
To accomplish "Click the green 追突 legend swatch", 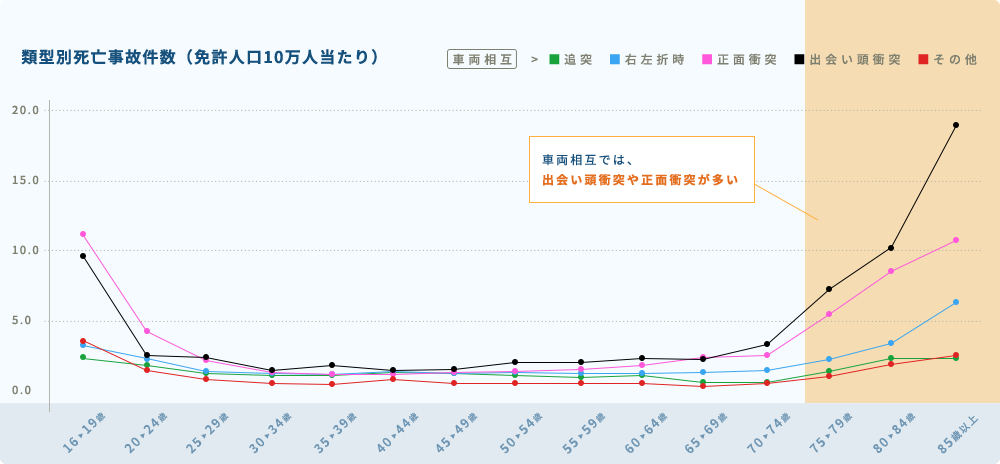I will [554, 59].
